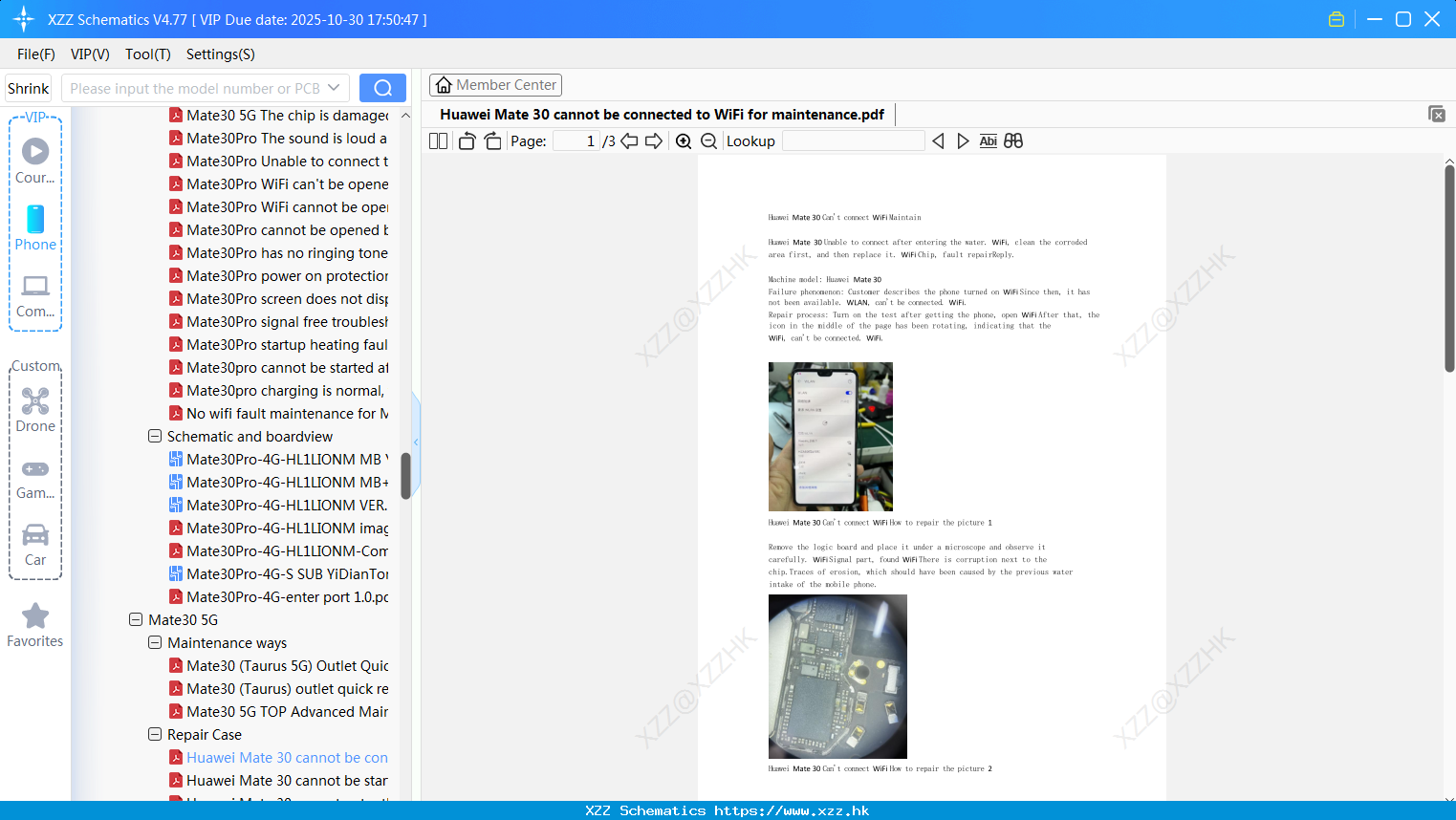Click the Shrink button
Screen dimensions: 1456x820
pyautogui.click(x=28, y=88)
